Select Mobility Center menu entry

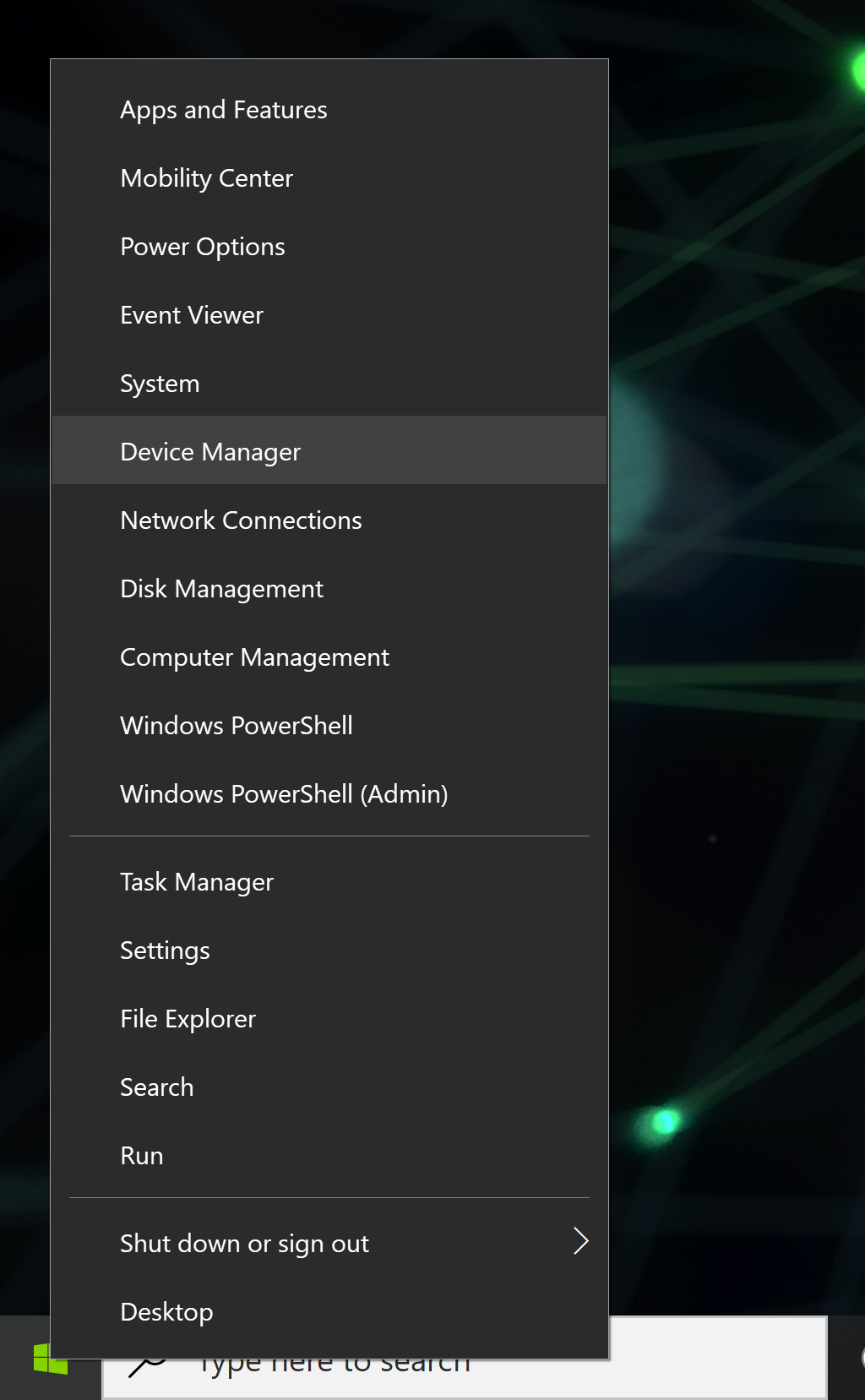pos(207,178)
